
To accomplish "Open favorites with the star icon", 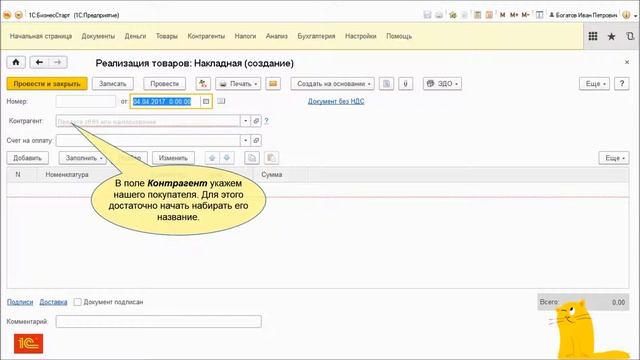I will tap(611, 36).
